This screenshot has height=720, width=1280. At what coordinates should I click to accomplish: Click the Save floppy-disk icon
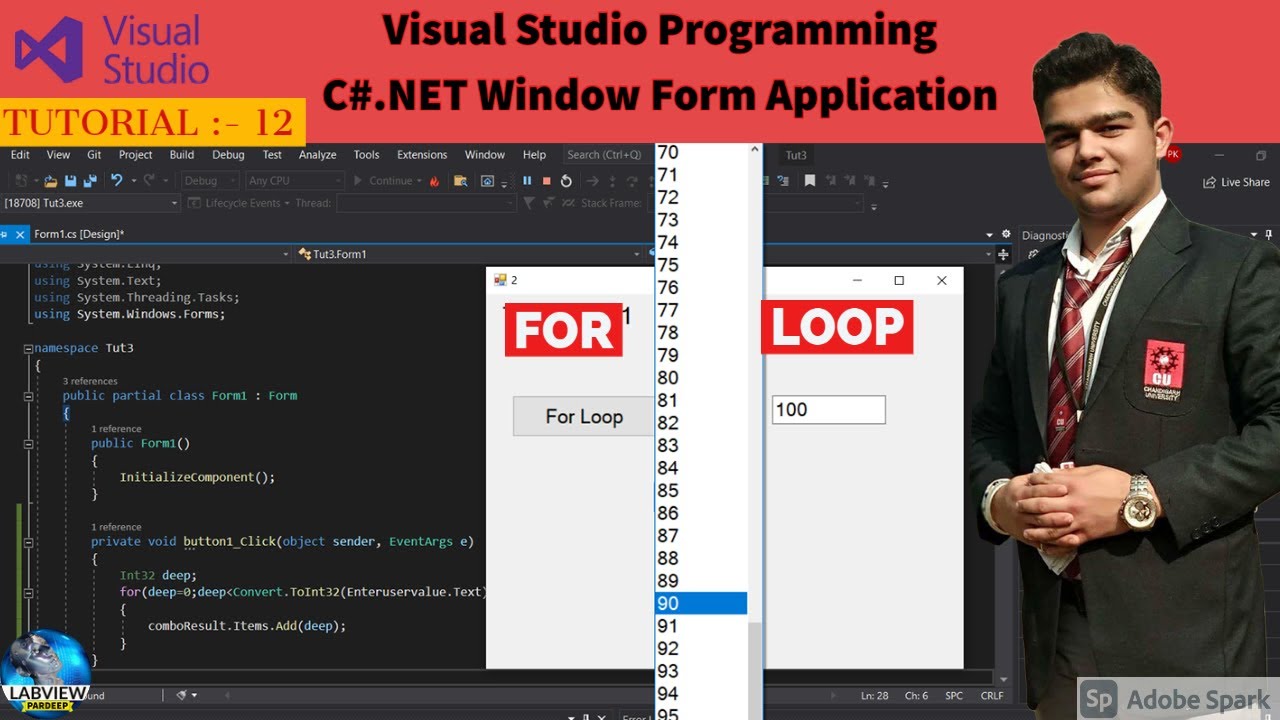tap(71, 181)
